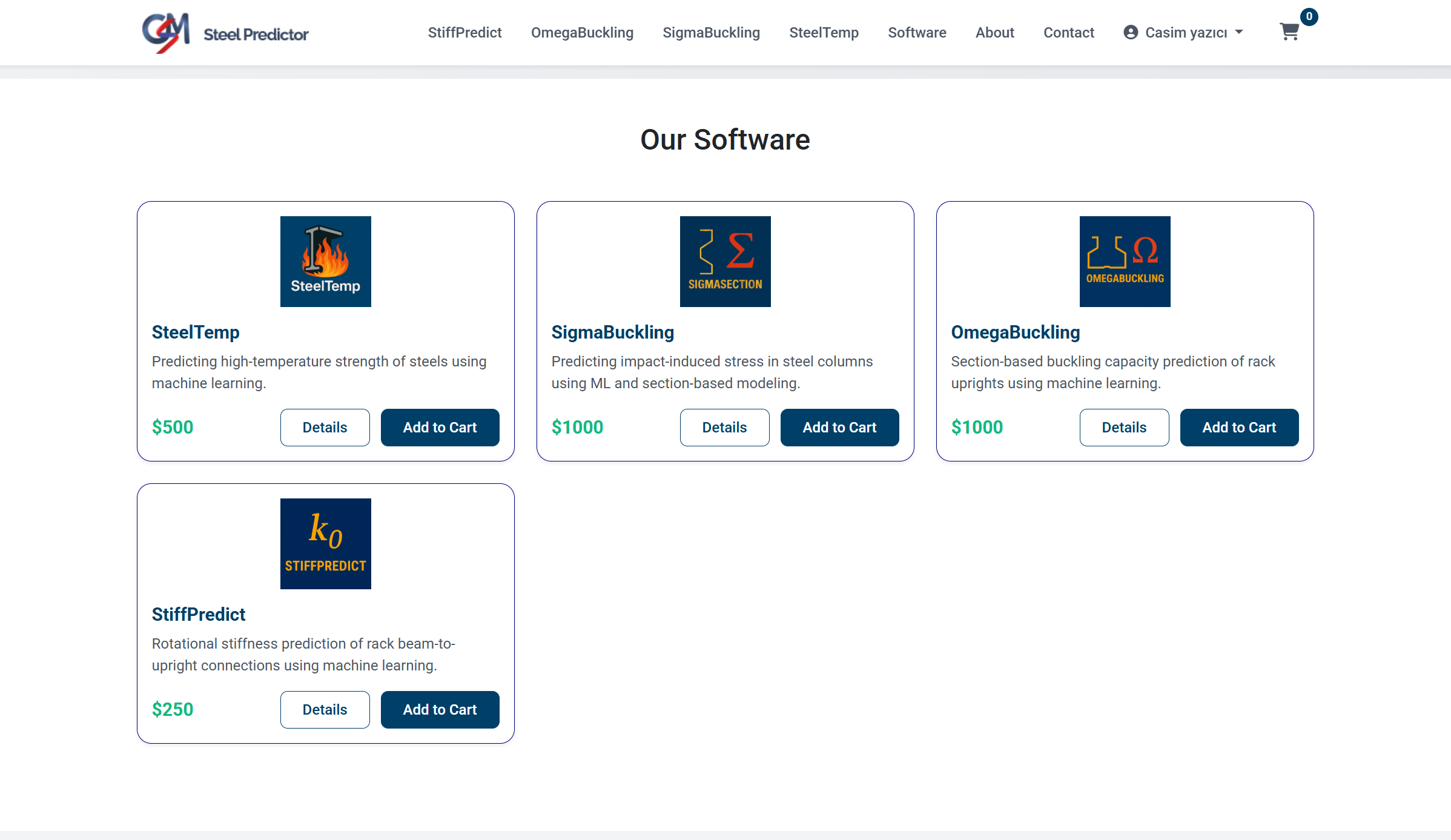Add SteelTemp to the cart
Image resolution: width=1451 pixels, height=840 pixels.
click(x=440, y=427)
